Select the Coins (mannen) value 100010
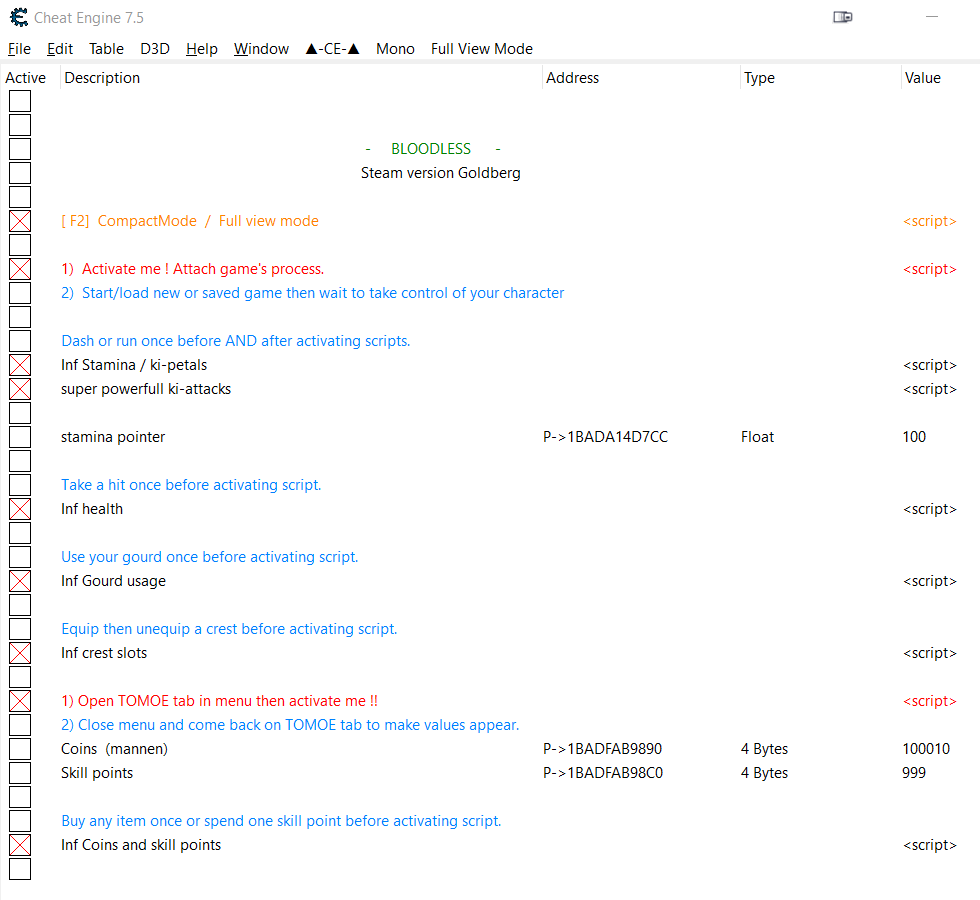Screen dimensions: 980x900 pyautogui.click(x=926, y=749)
